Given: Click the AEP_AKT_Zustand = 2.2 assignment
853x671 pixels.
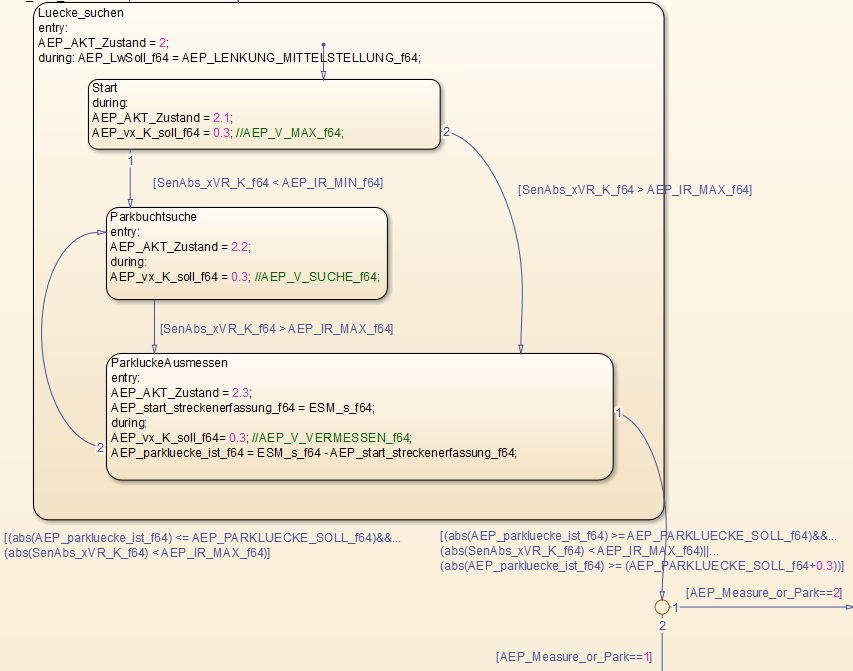Looking at the screenshot, I should click(180, 246).
